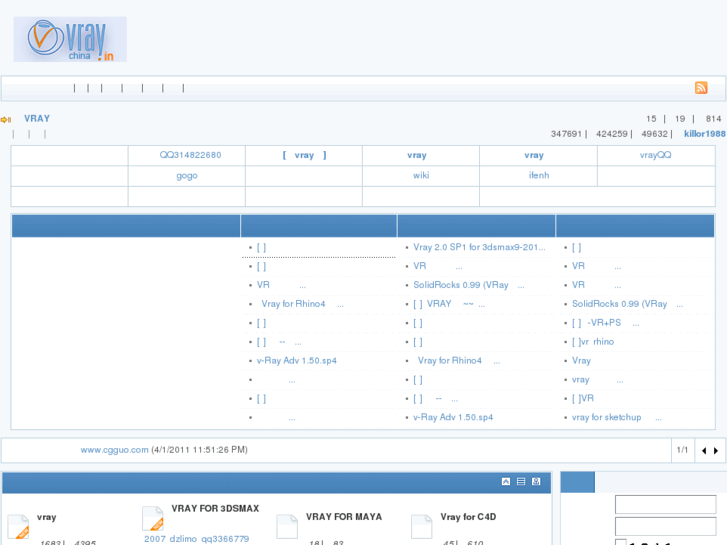Open the wiki link
The width and height of the screenshot is (727, 545).
tap(421, 175)
